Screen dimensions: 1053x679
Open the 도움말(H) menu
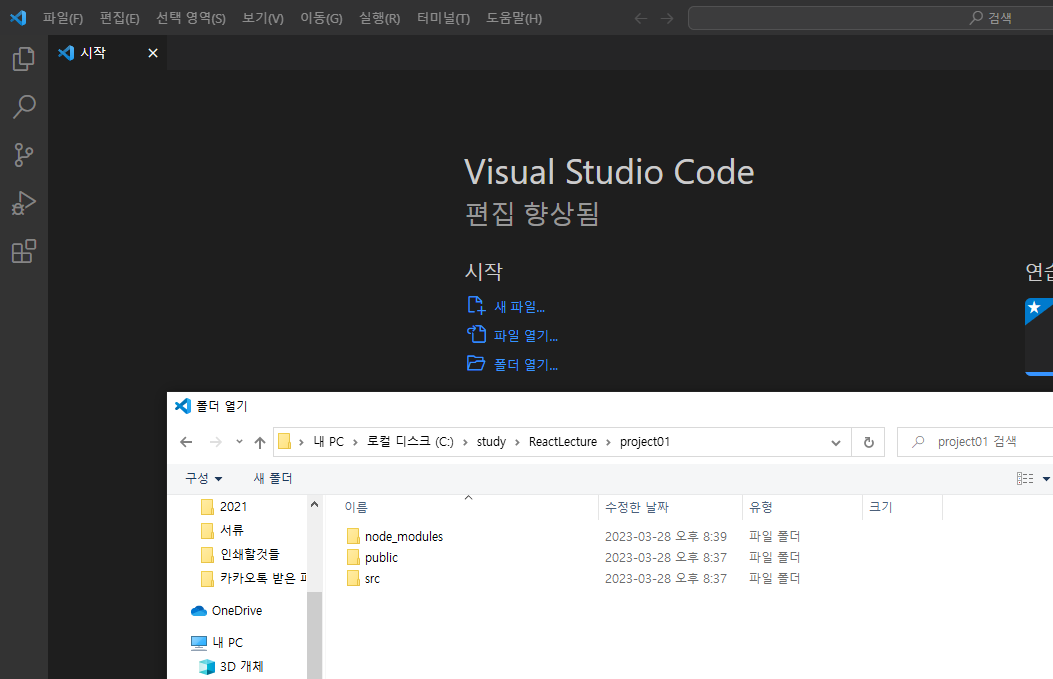(x=514, y=18)
